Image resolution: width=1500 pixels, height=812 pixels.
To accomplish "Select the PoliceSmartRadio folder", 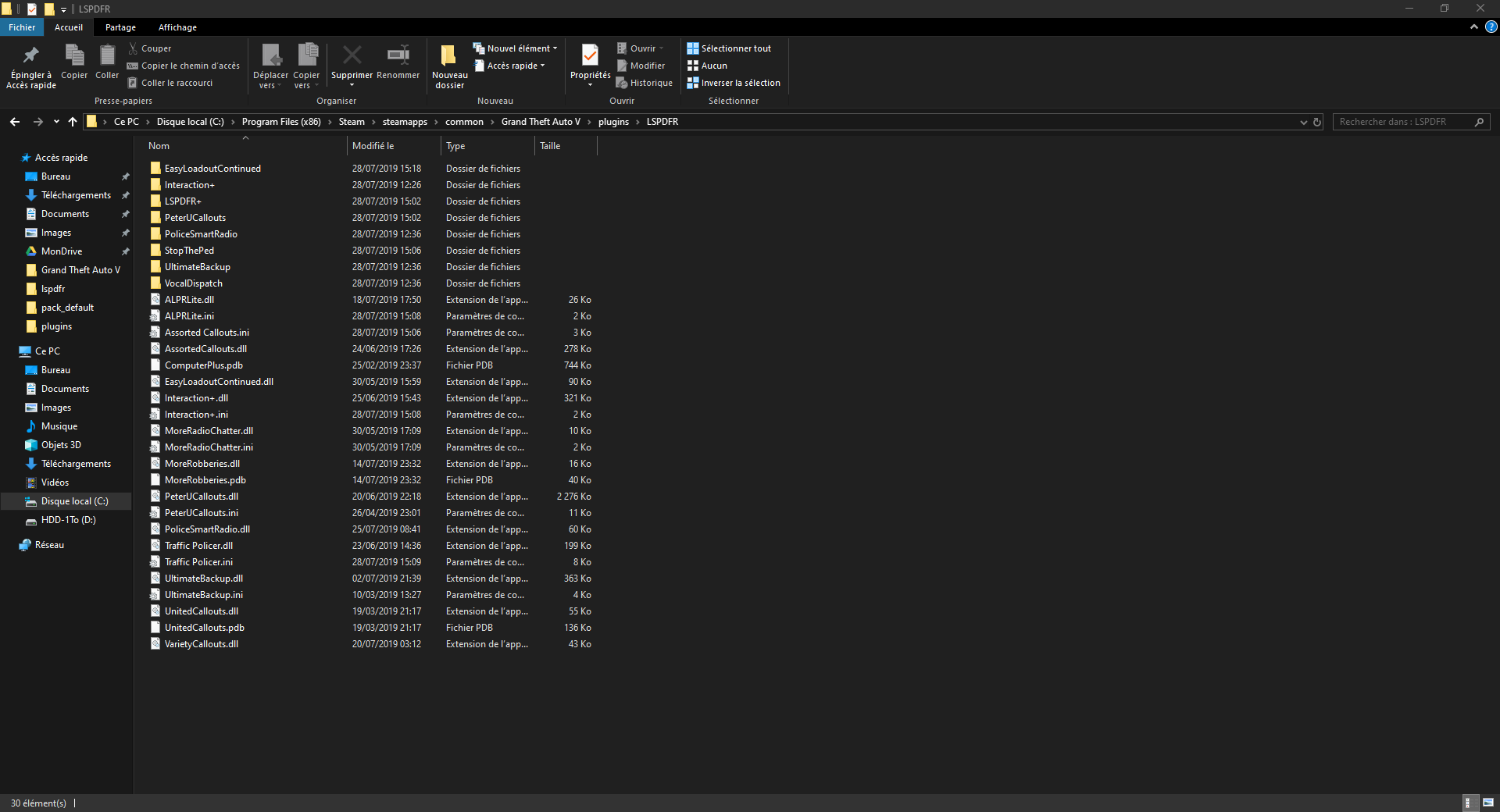I will click(x=201, y=234).
